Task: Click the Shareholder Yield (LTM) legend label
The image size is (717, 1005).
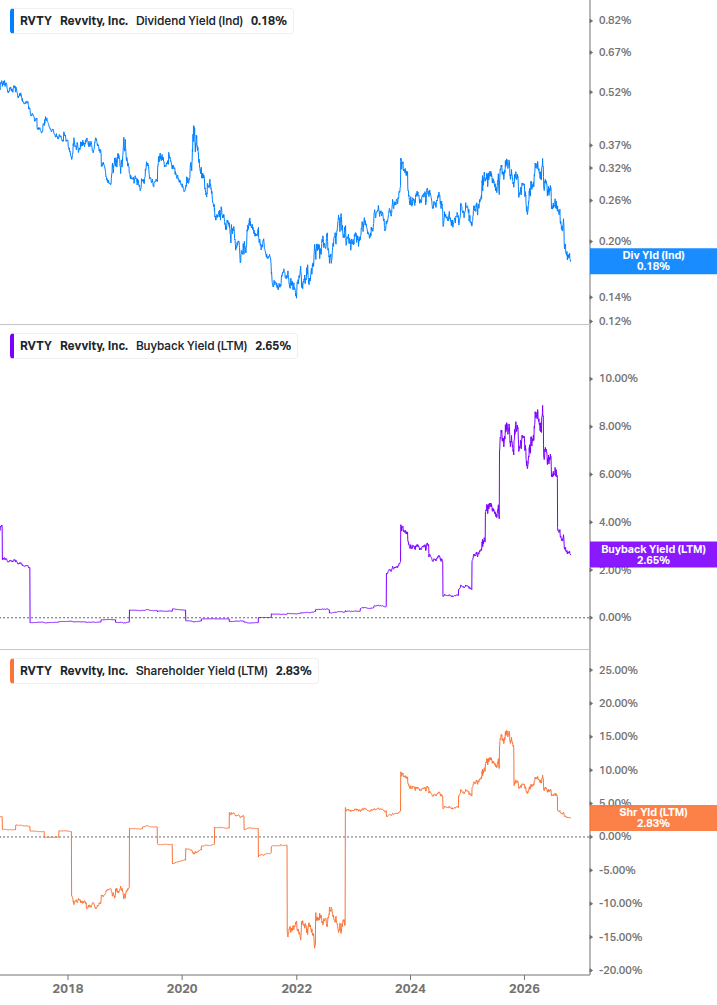Action: point(202,670)
